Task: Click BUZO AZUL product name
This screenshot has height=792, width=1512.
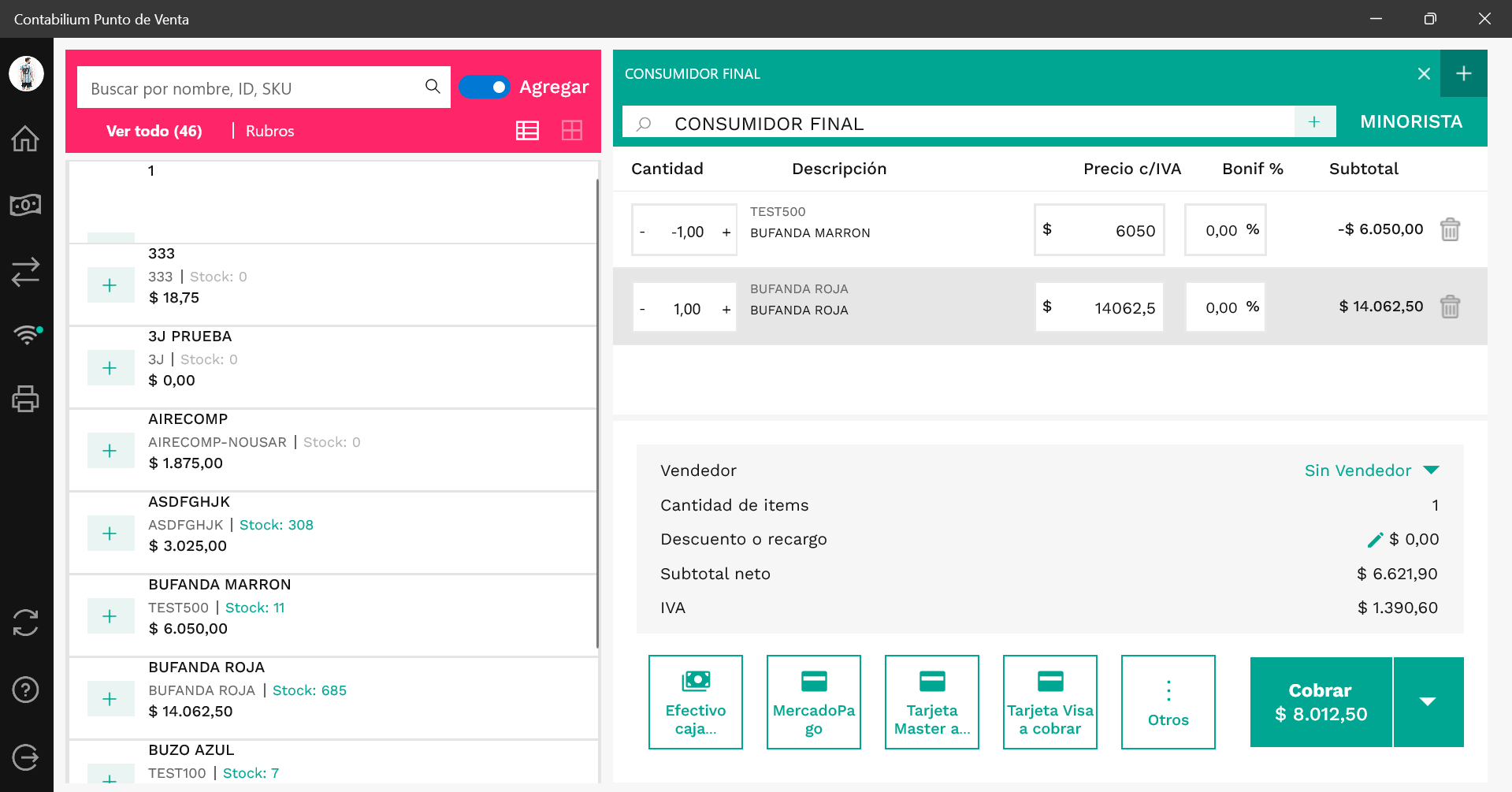Action: [x=191, y=750]
